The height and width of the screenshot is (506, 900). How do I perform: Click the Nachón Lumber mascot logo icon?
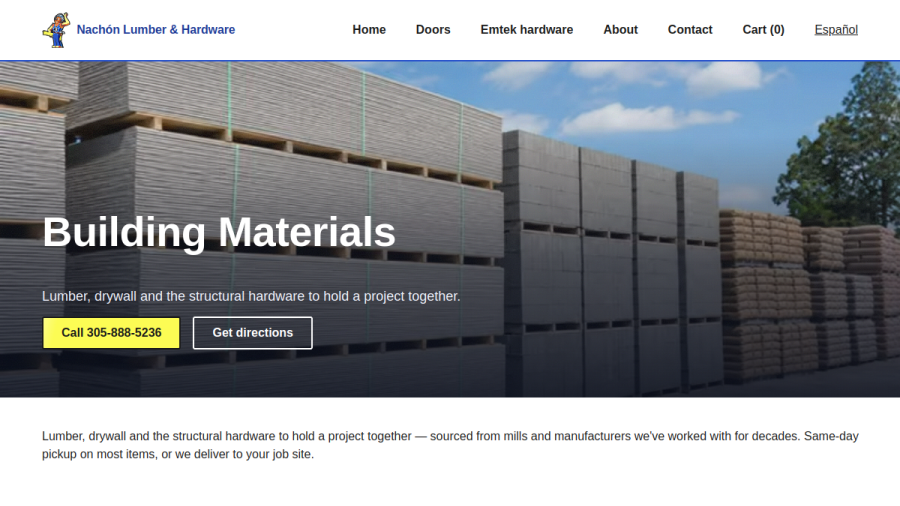(56, 30)
